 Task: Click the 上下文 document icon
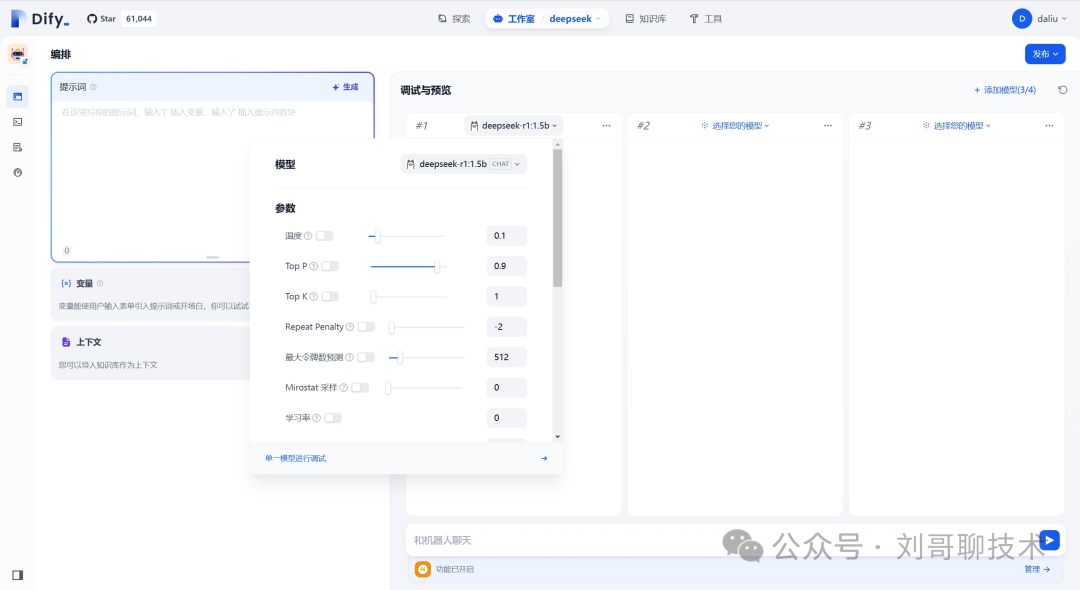click(x=66, y=342)
